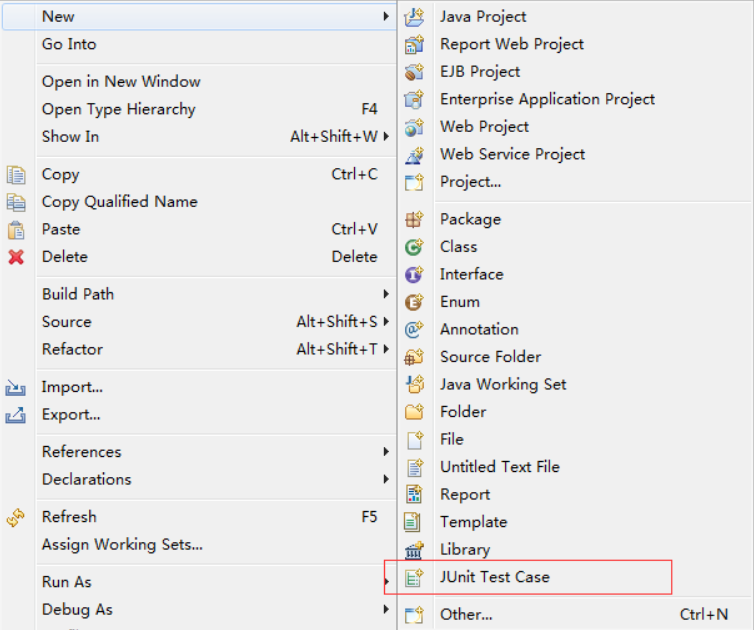Click the Interface icon in the submenu
The image size is (754, 630).
click(414, 275)
